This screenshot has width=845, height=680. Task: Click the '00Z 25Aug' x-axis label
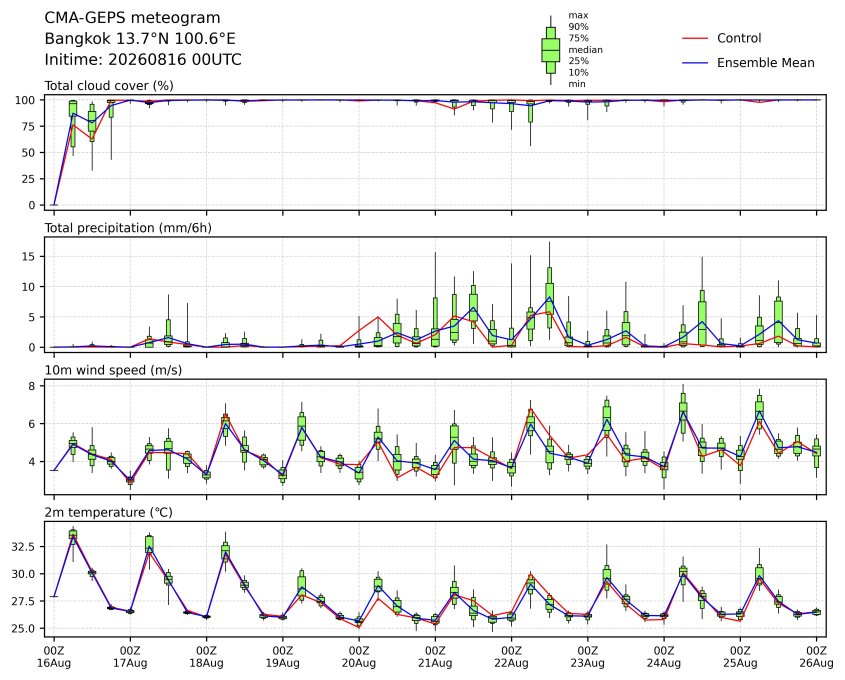740,657
